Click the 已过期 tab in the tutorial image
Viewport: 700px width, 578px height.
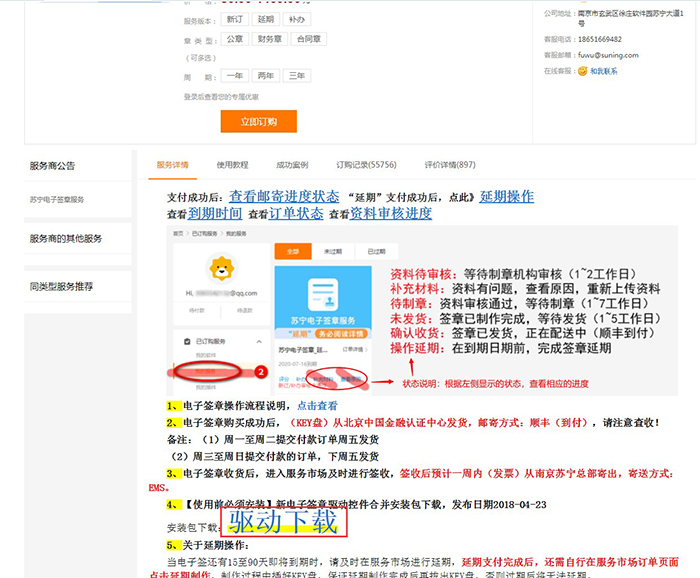click(376, 251)
